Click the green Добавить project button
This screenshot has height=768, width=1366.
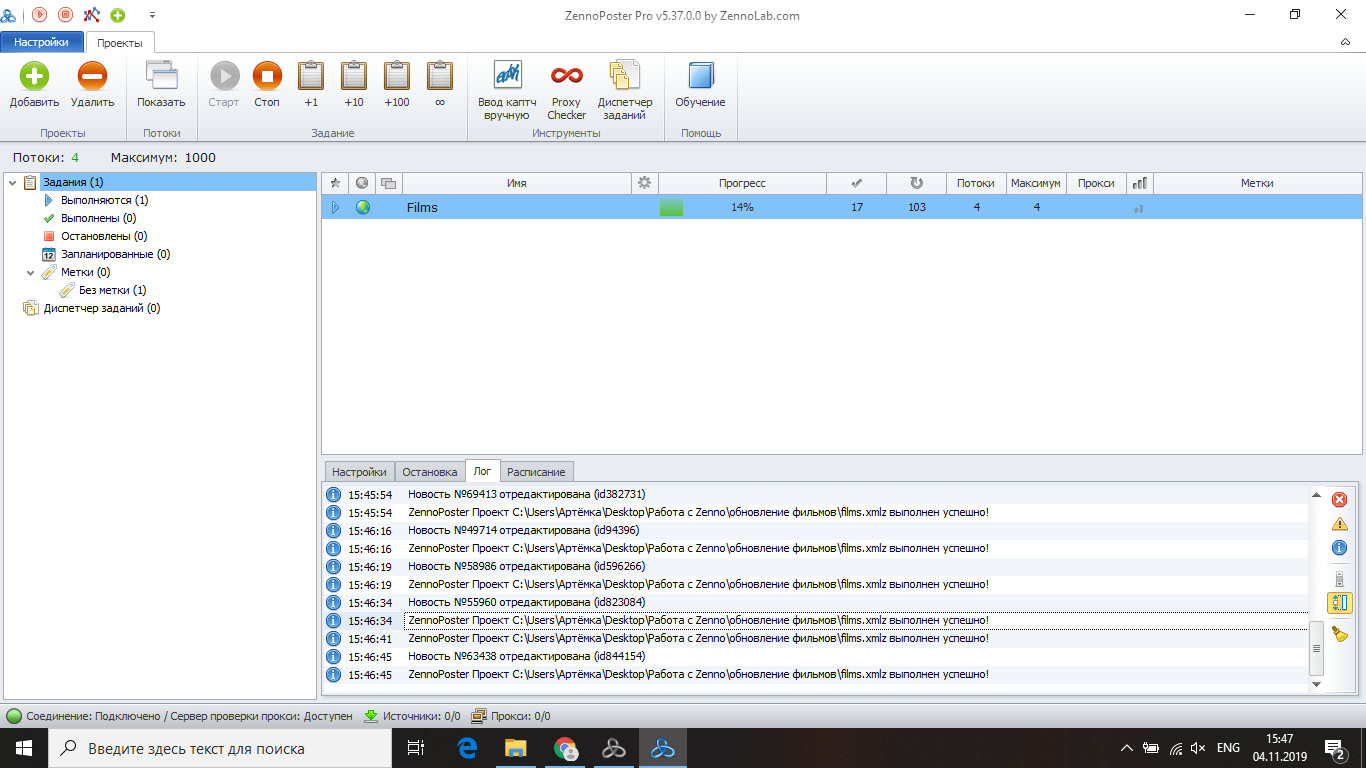click(35, 84)
